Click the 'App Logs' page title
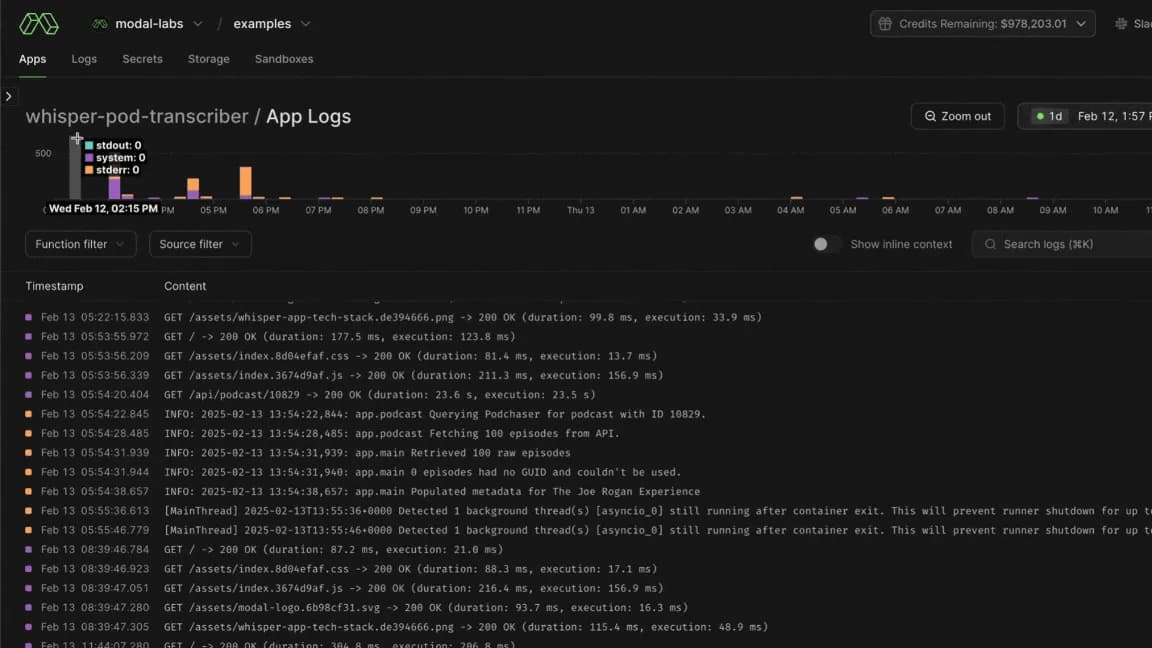 point(309,116)
